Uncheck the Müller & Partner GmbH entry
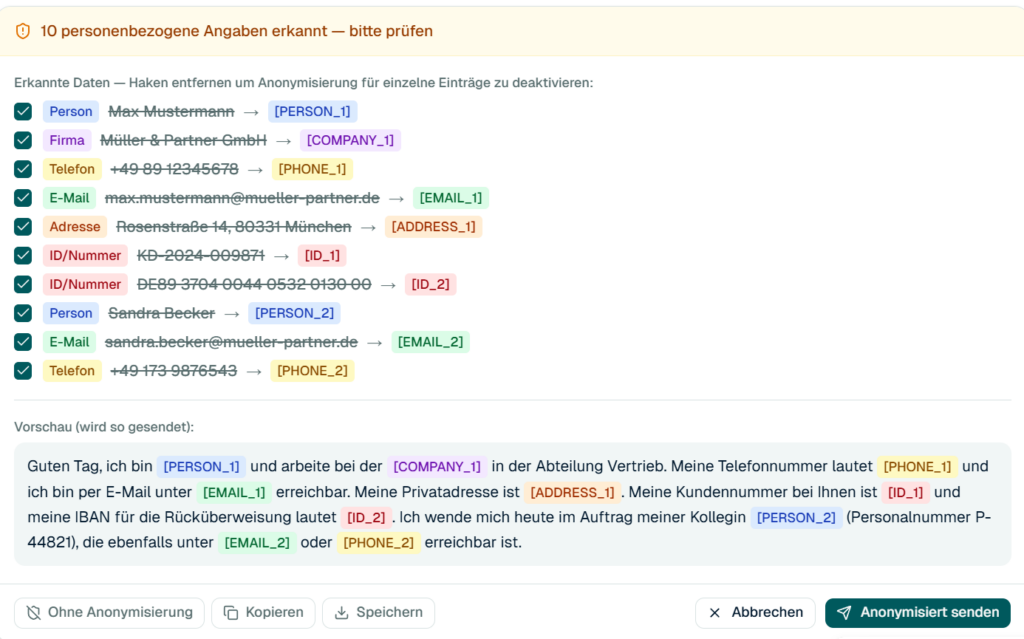 pos(23,140)
